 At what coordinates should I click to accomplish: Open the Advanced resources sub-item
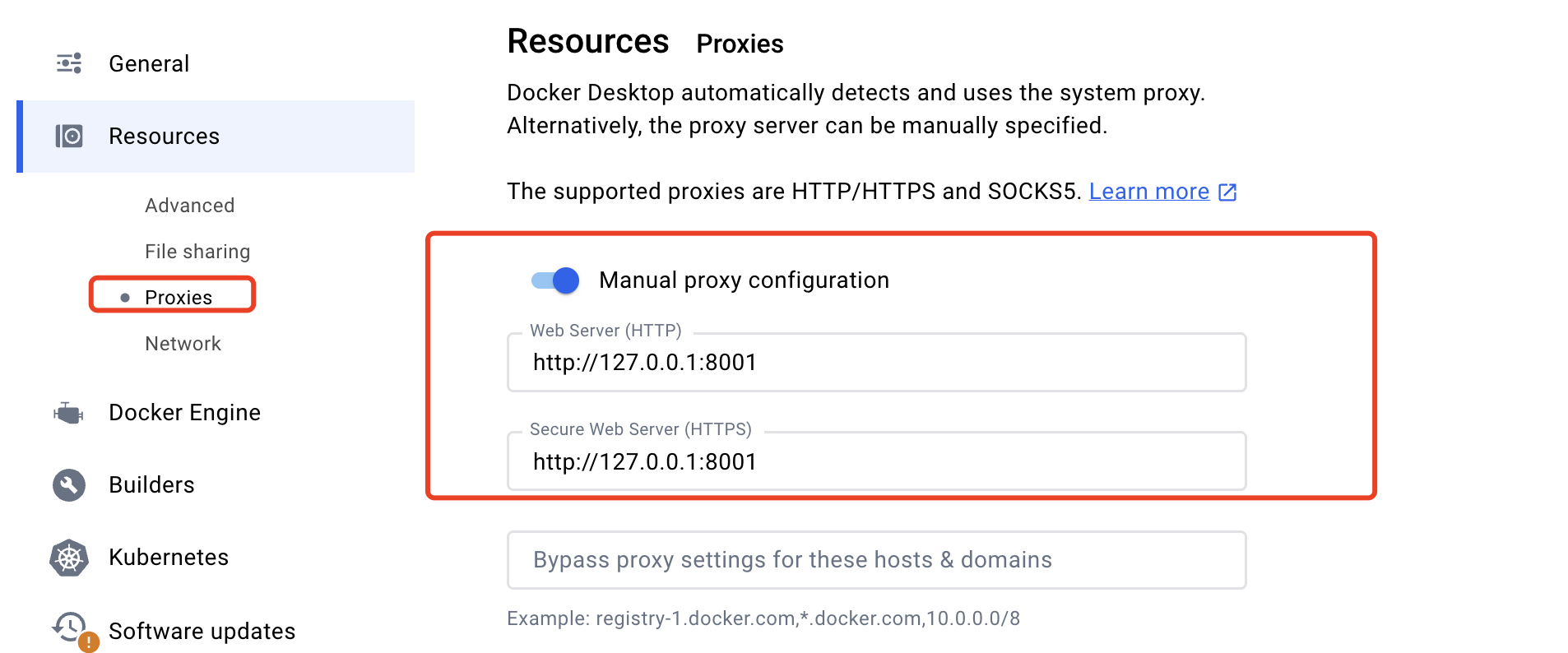189,206
